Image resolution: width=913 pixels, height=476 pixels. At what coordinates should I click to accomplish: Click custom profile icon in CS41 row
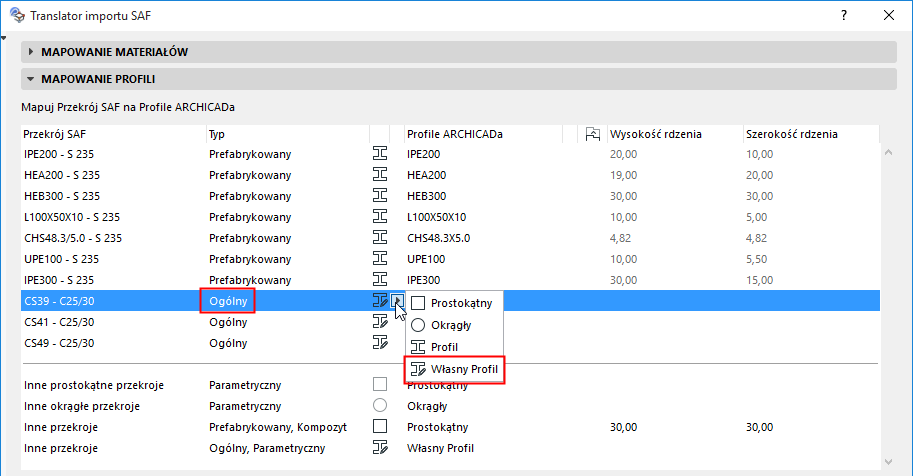(380, 322)
